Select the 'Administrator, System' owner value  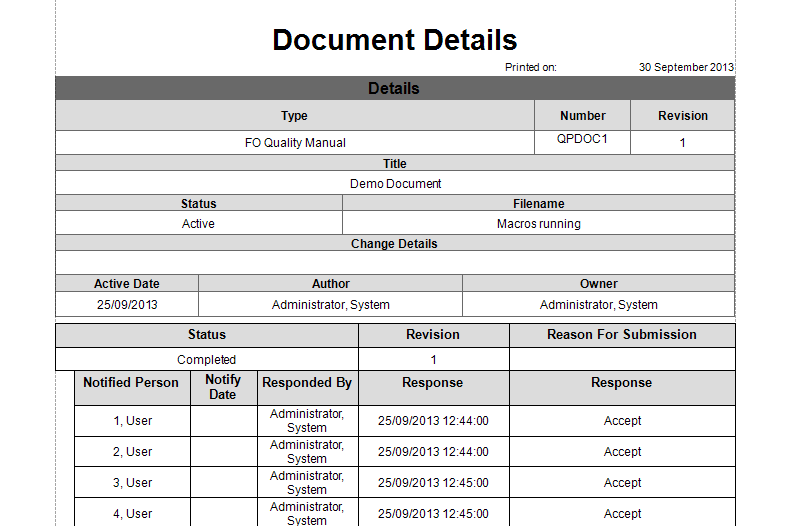coord(599,305)
